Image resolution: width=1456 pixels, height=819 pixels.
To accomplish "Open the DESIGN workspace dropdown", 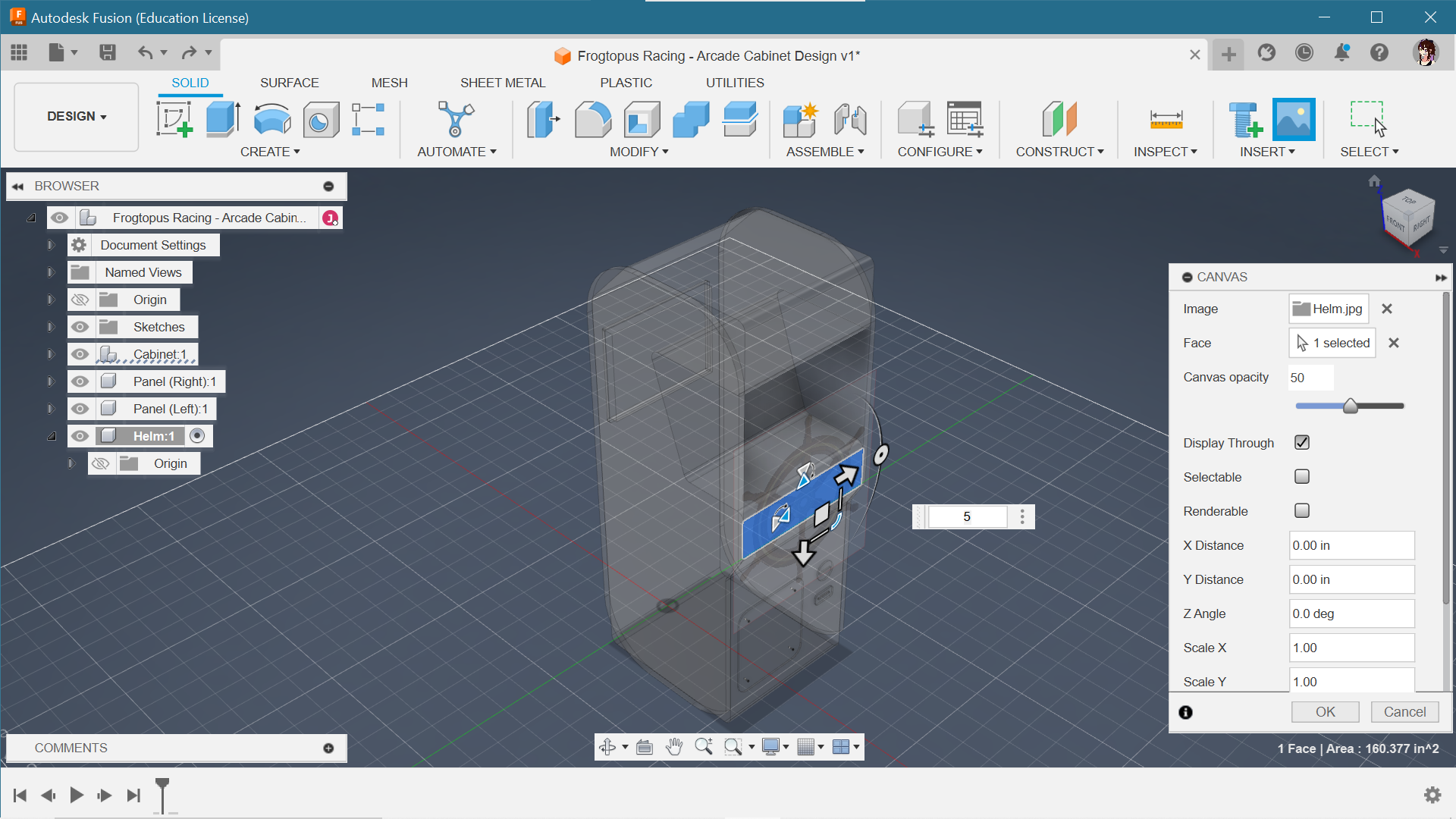I will click(x=77, y=117).
